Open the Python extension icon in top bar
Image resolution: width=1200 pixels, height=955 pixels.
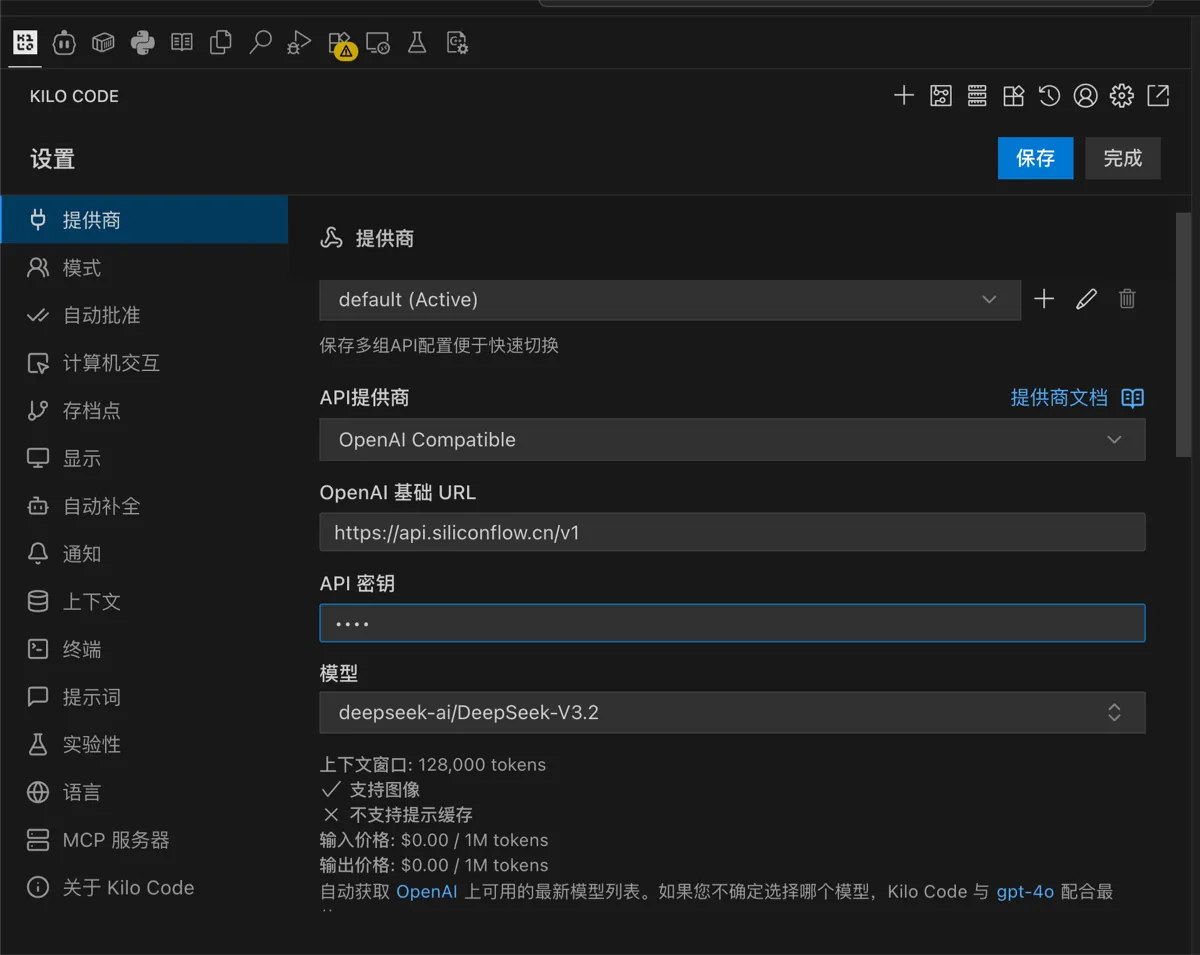143,42
